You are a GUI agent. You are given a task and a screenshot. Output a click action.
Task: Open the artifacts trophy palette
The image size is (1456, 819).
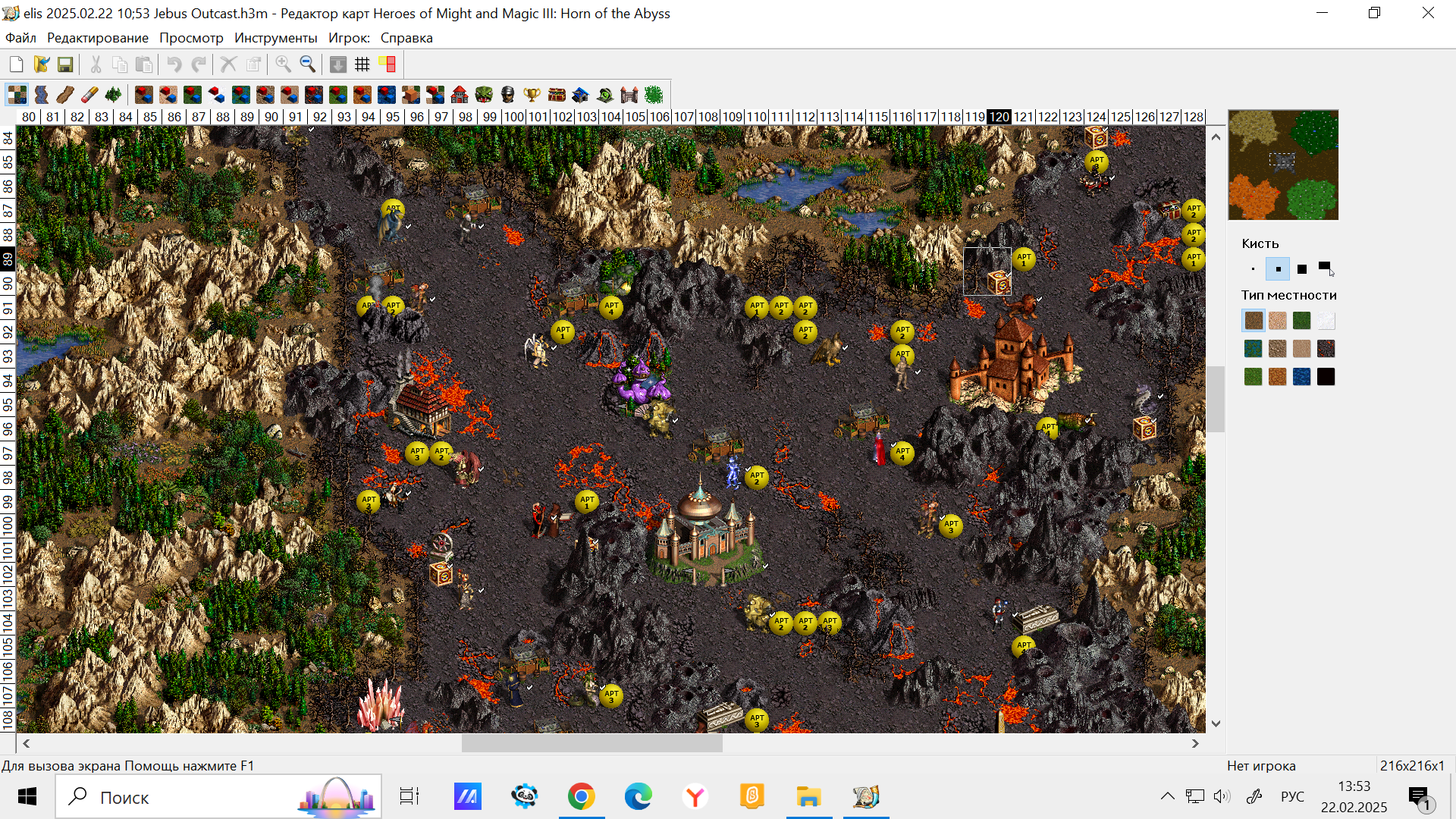point(532,95)
